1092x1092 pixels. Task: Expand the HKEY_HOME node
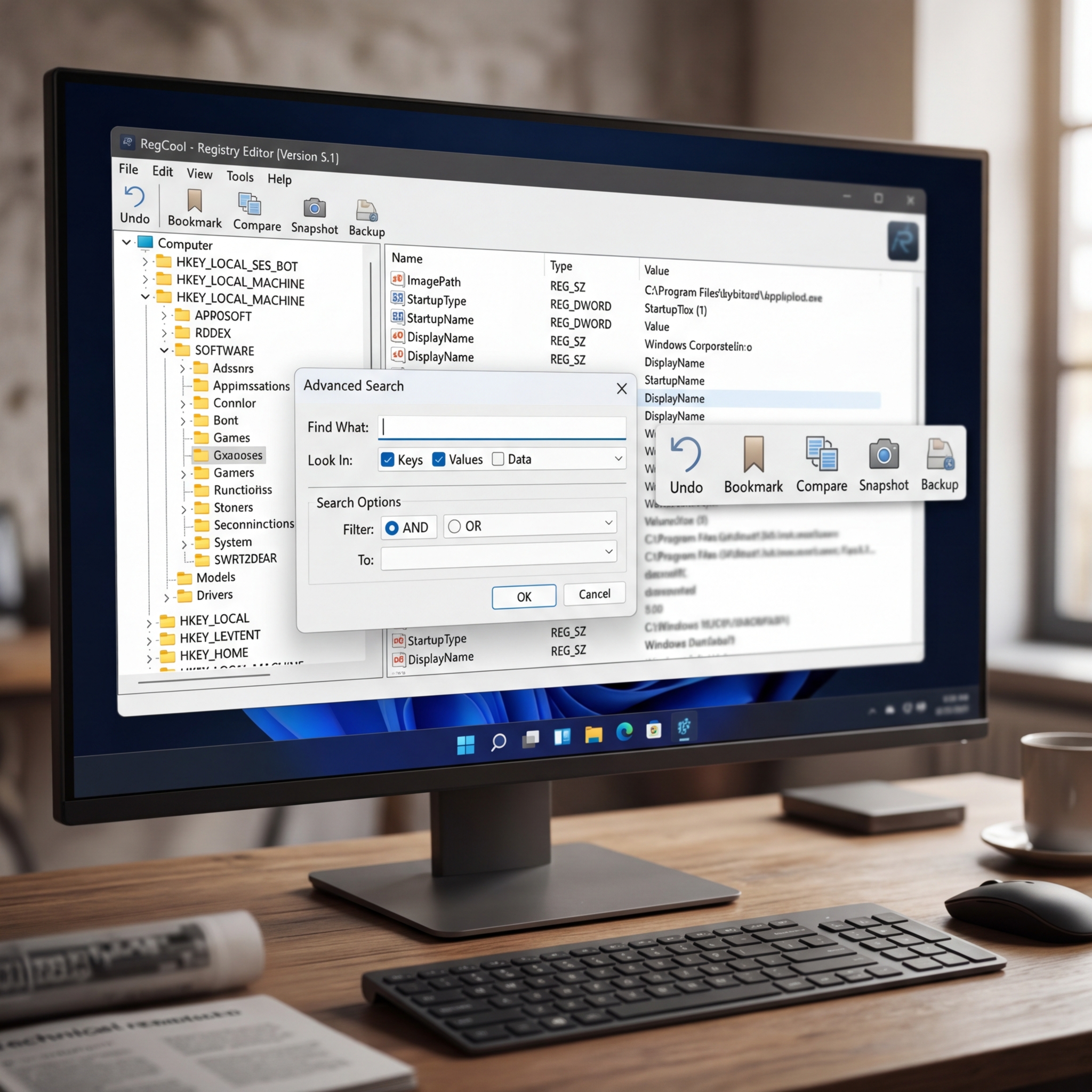[149, 659]
